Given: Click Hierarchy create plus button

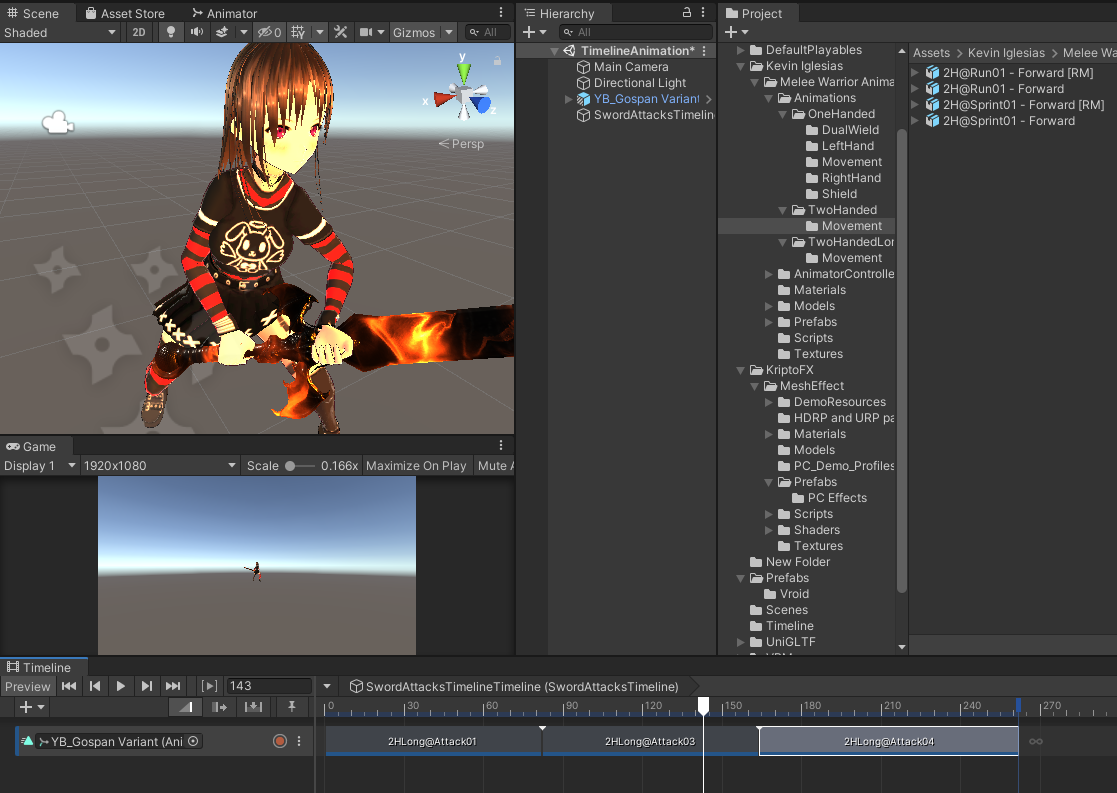Looking at the screenshot, I should (x=529, y=32).
